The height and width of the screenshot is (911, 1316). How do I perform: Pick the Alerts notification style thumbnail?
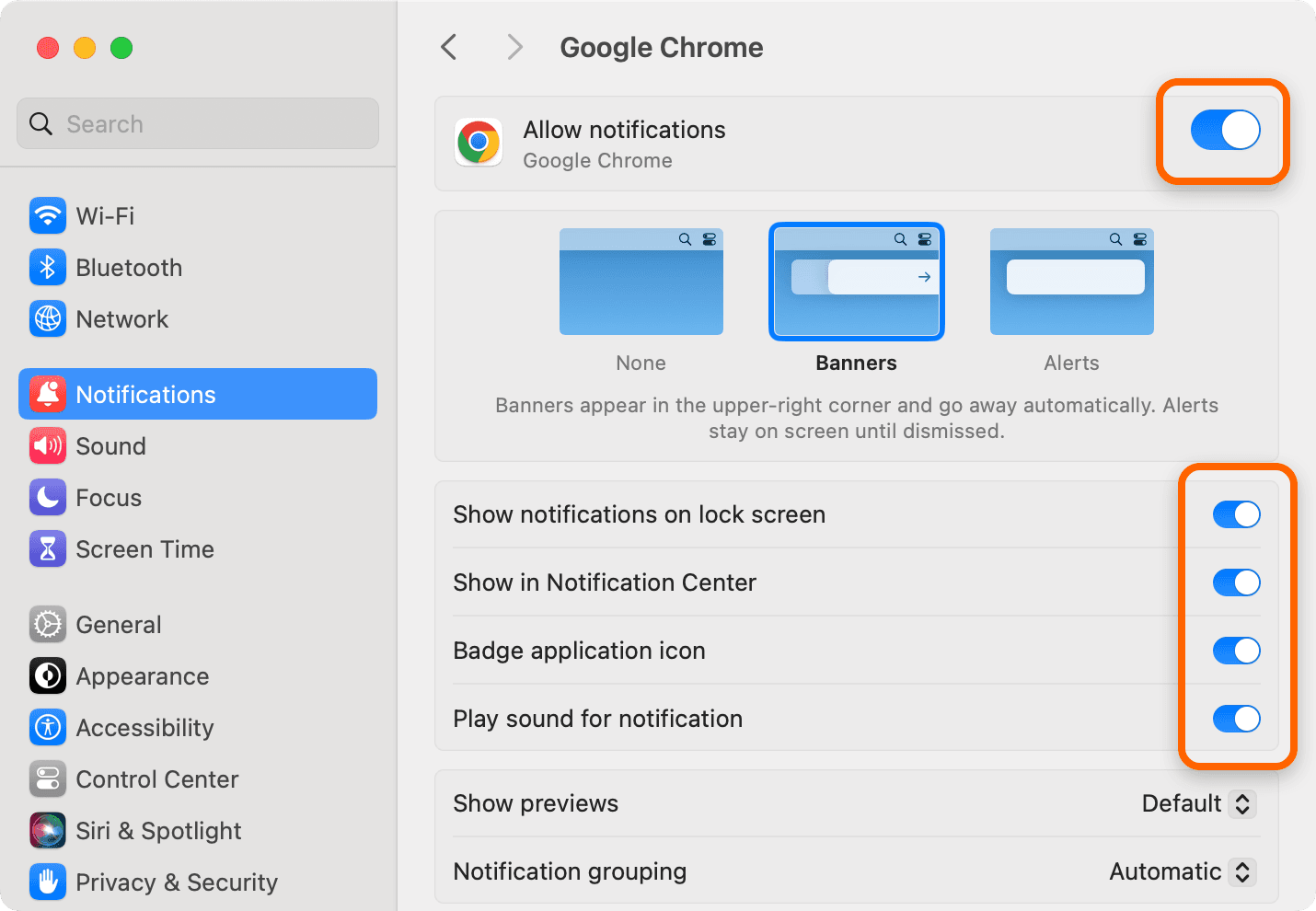pyautogui.click(x=1072, y=282)
